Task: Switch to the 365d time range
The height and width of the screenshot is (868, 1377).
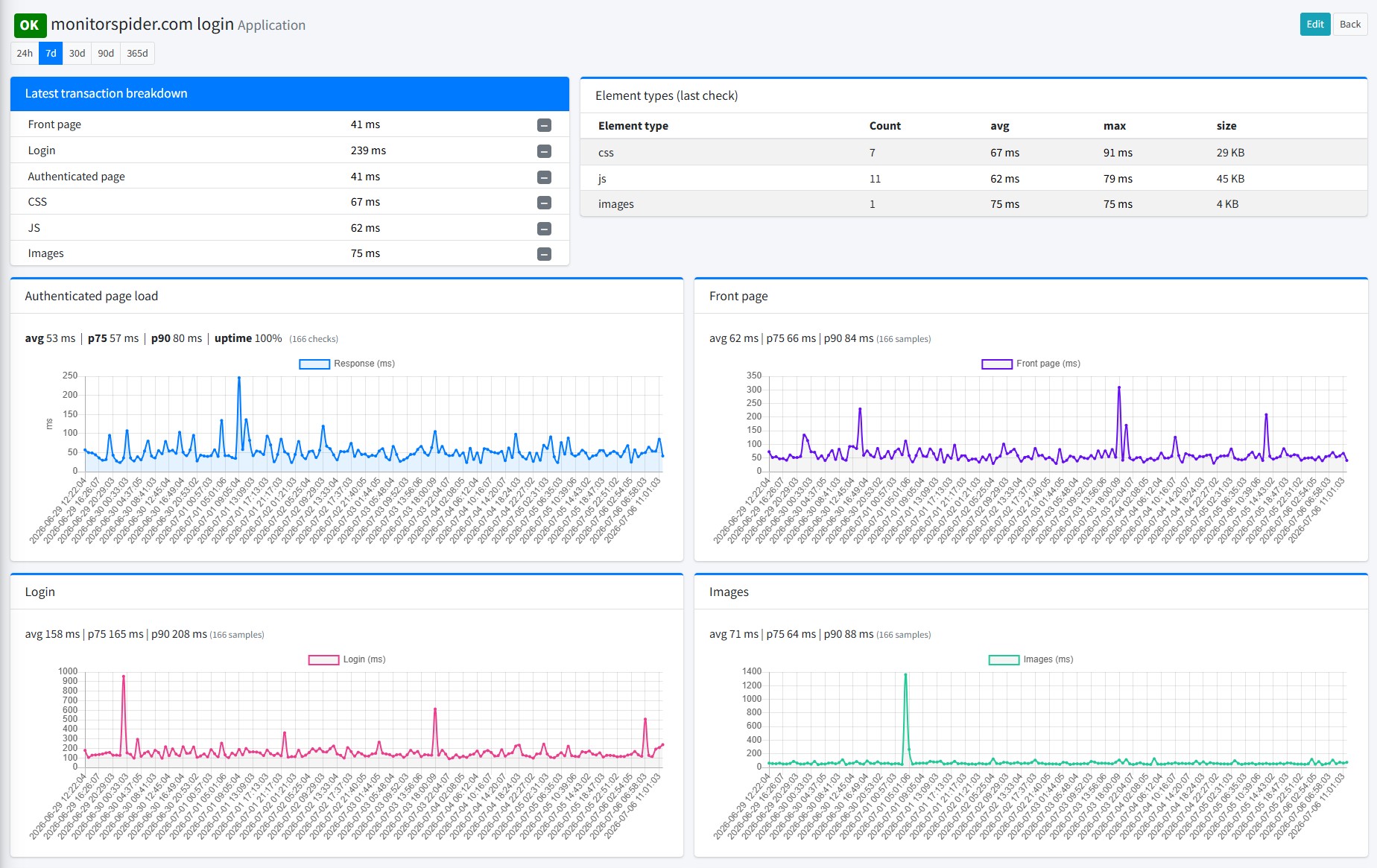Action: (137, 53)
